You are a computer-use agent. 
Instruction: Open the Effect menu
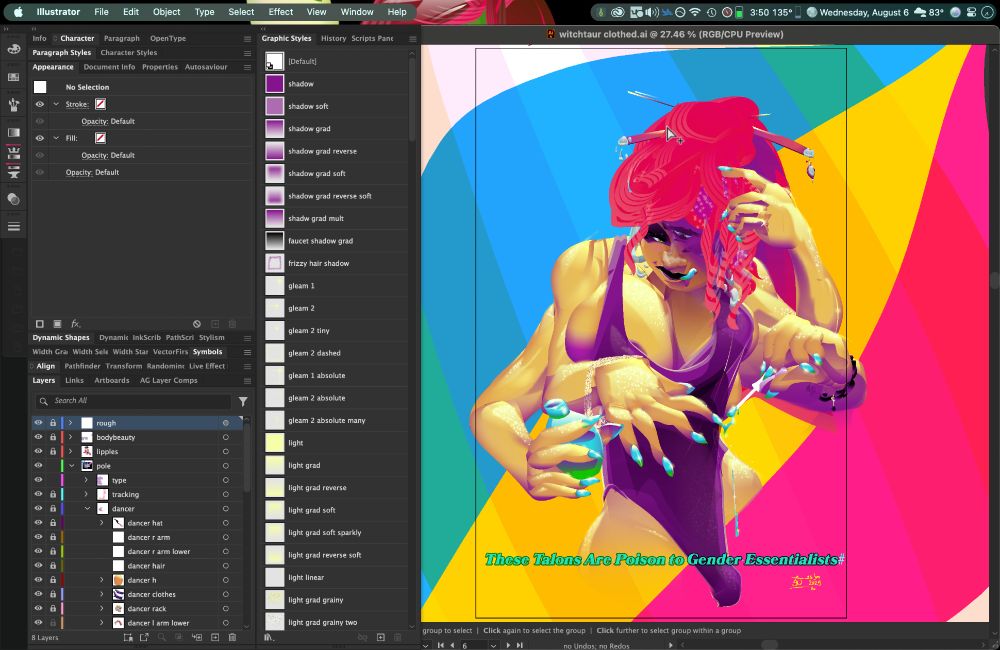pos(281,11)
